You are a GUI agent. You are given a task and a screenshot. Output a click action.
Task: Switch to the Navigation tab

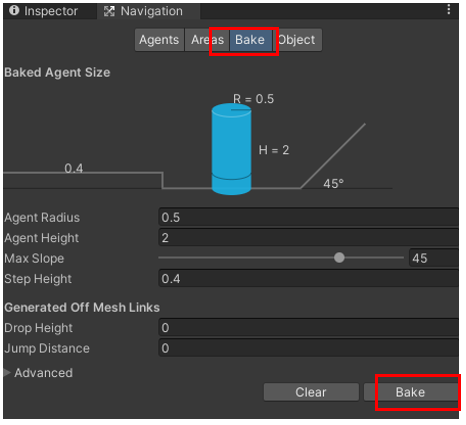[149, 11]
